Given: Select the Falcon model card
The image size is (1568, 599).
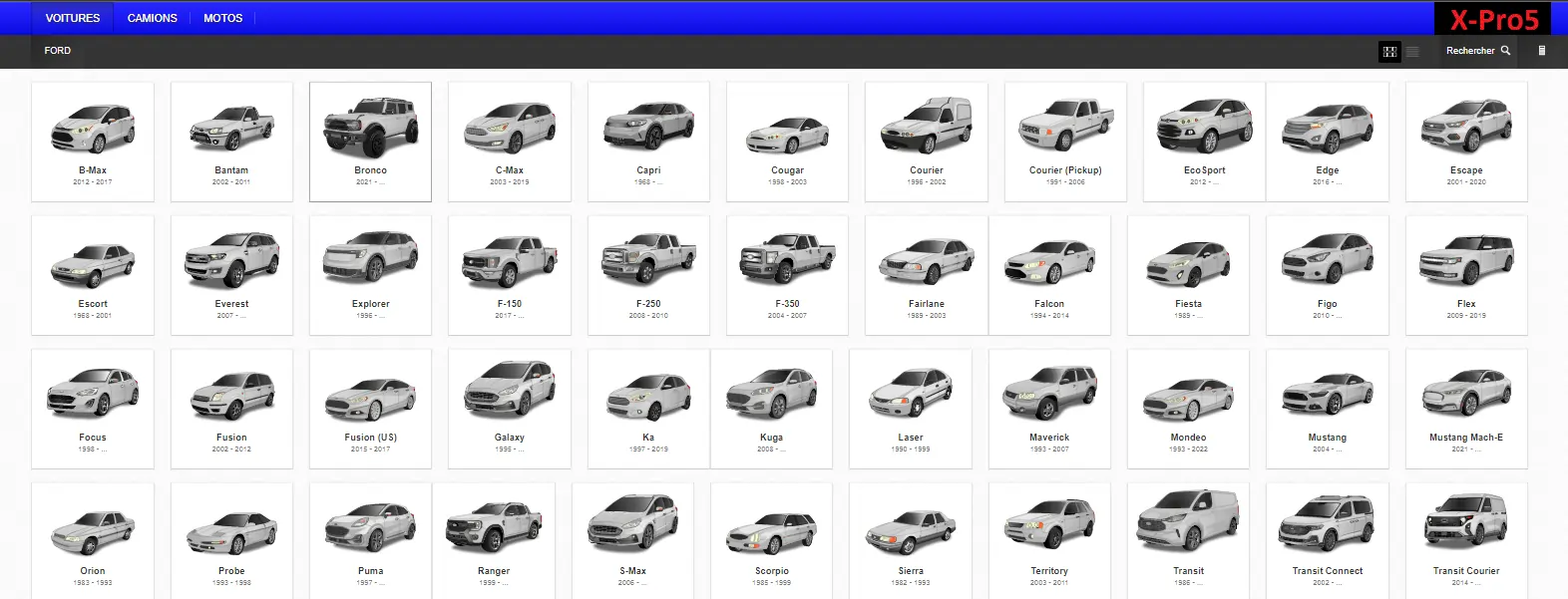Looking at the screenshot, I should click(1049, 275).
